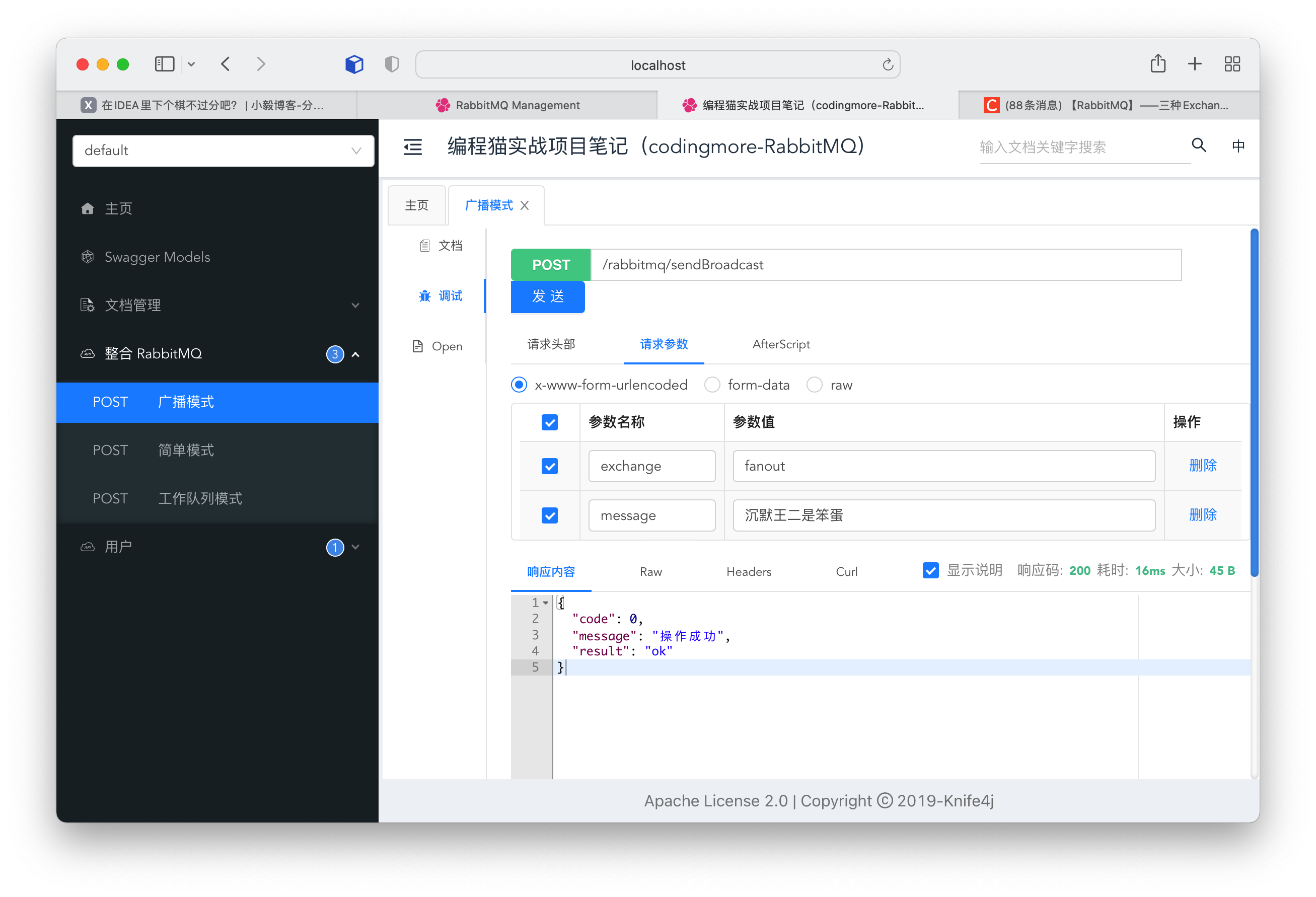Click the language switch 中 icon
The width and height of the screenshot is (1316, 897).
point(1238,146)
